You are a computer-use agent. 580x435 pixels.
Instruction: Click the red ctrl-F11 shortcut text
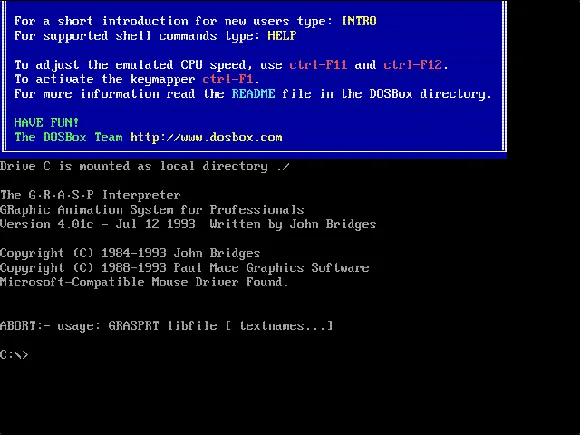pos(318,65)
